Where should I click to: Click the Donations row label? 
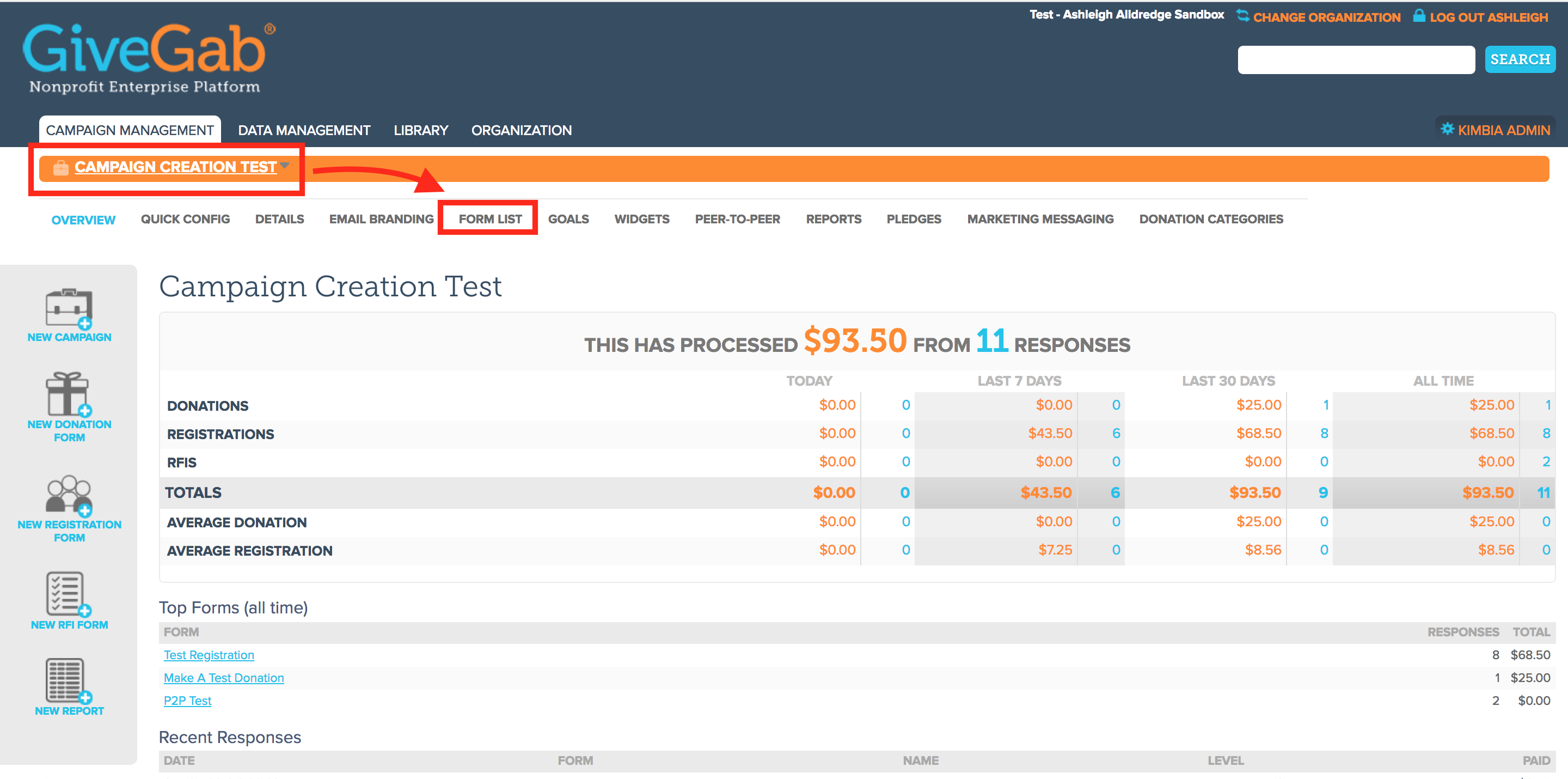(x=207, y=406)
